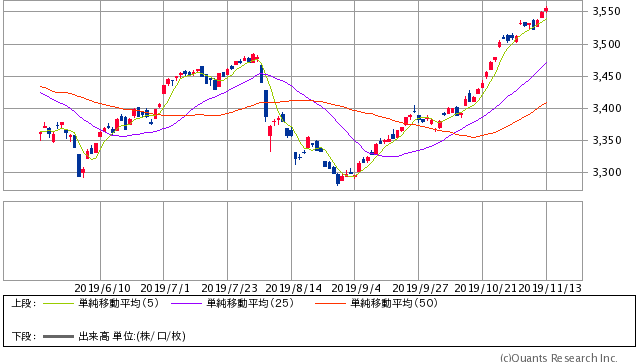Click the 単純移動平均(50) legend text
This screenshot has width=638, height=362.
pyautogui.click(x=394, y=303)
